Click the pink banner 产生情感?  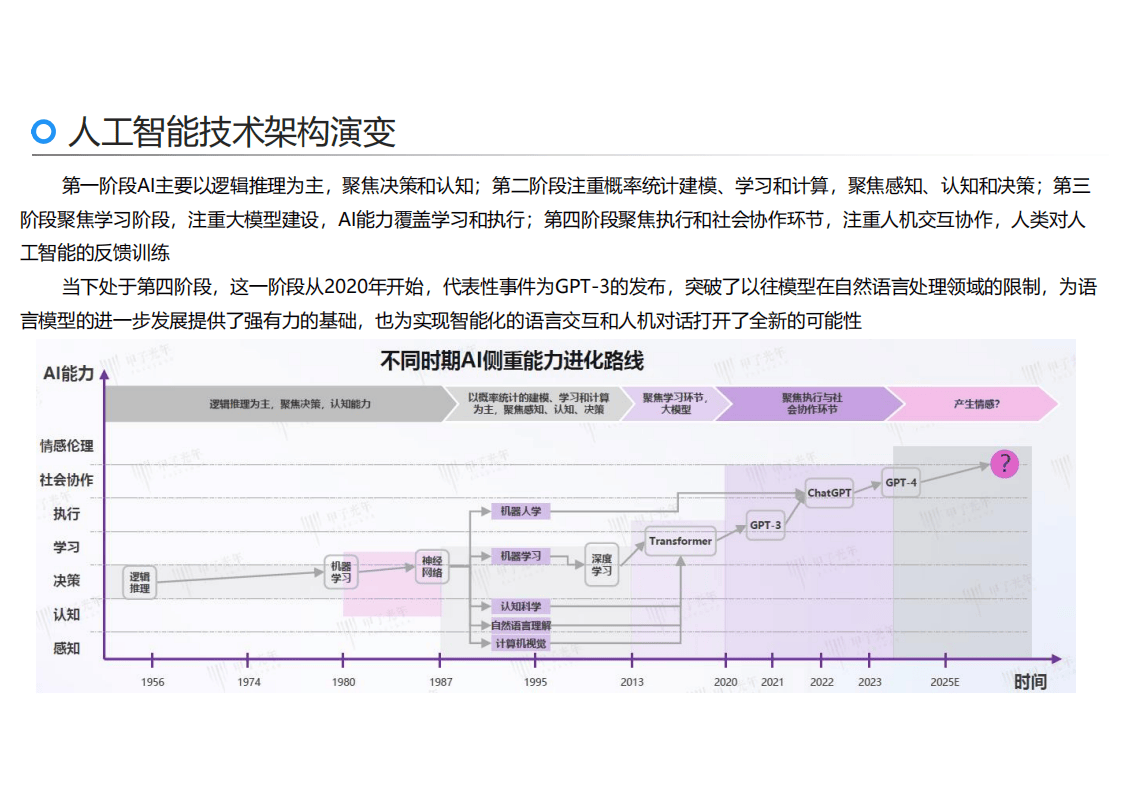[x=974, y=404]
